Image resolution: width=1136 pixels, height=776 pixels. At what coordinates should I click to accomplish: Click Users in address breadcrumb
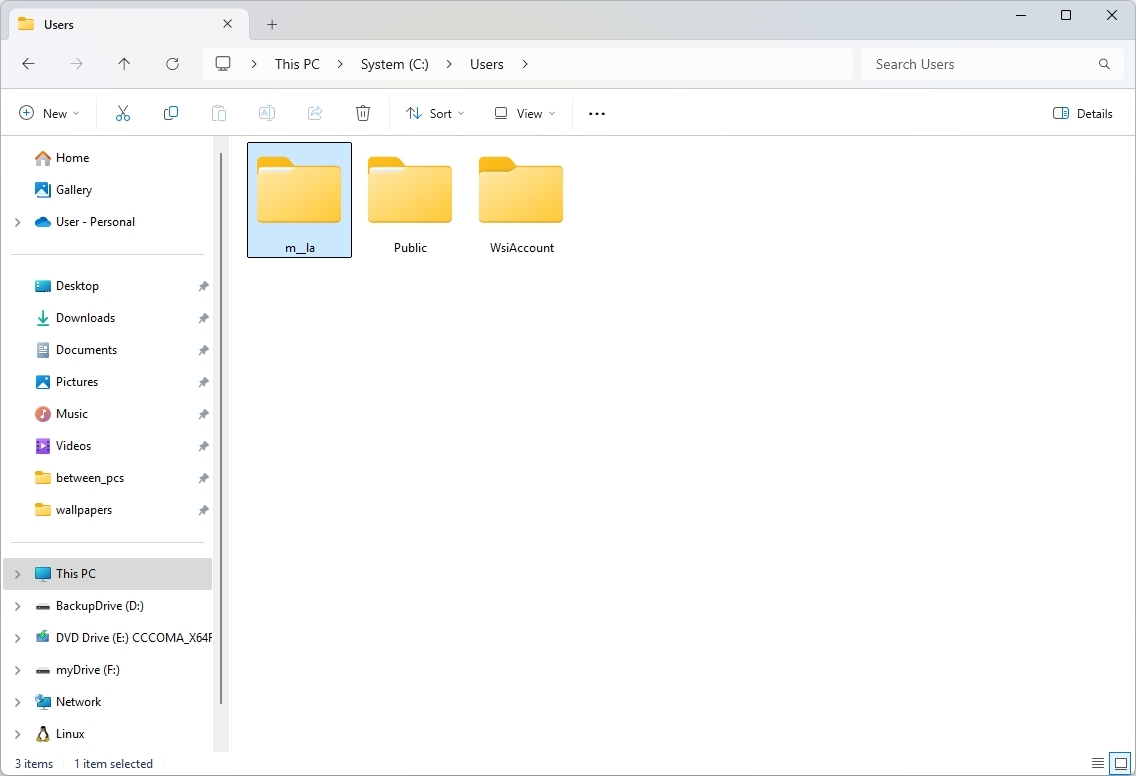click(487, 64)
